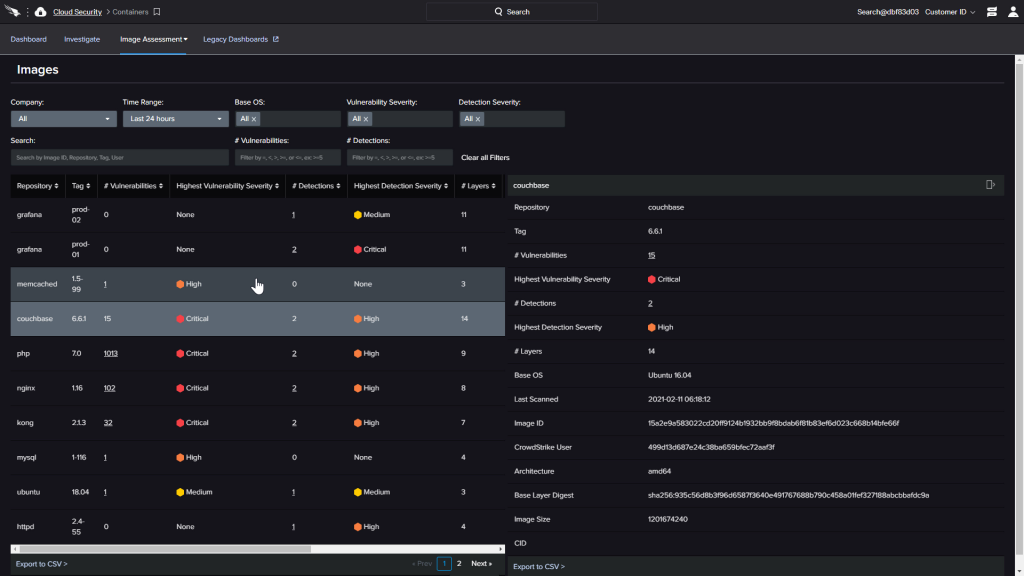Open the Detection Severity filter field

pyautogui.click(x=512, y=119)
